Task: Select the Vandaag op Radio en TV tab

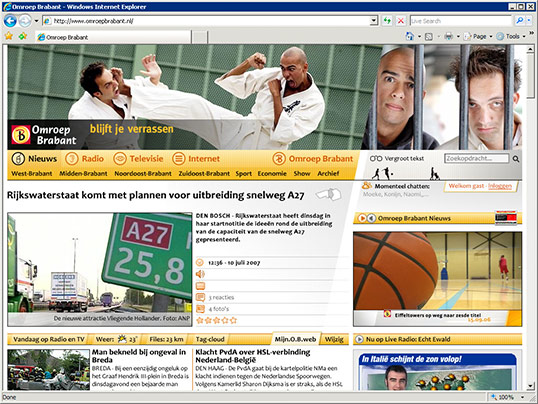Action: coord(49,339)
